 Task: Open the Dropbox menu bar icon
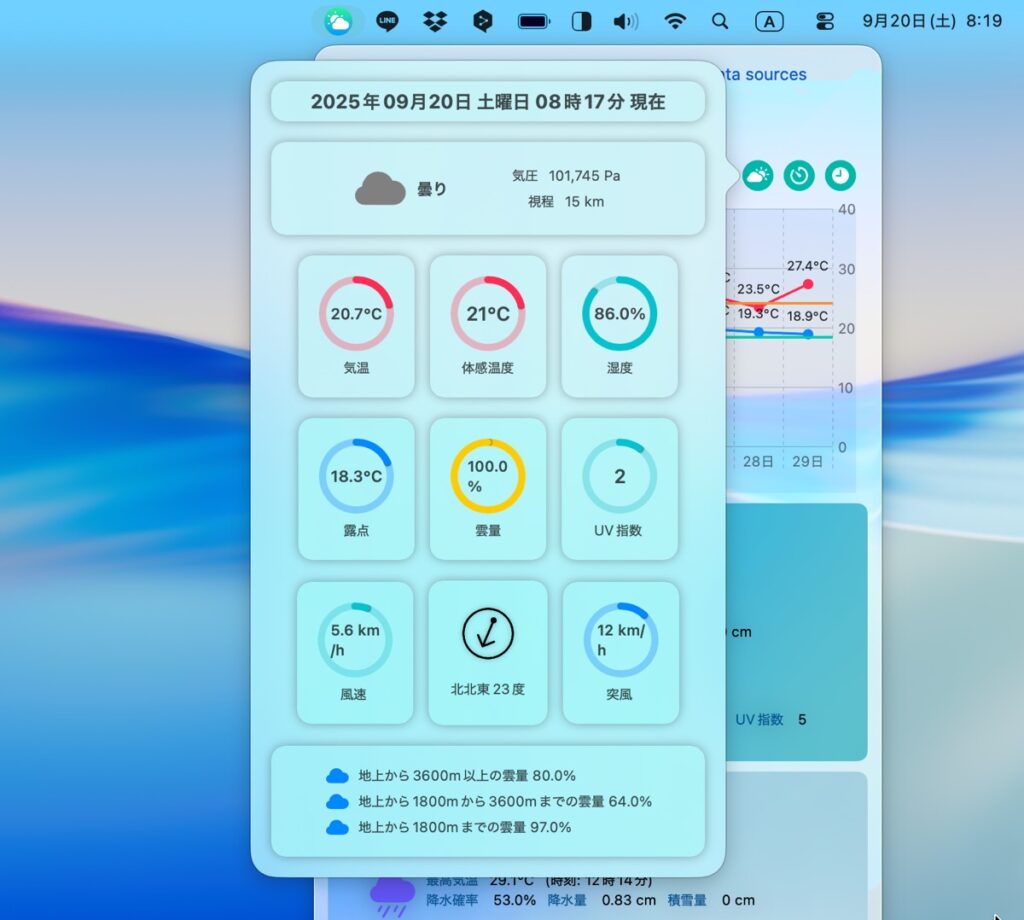434,20
